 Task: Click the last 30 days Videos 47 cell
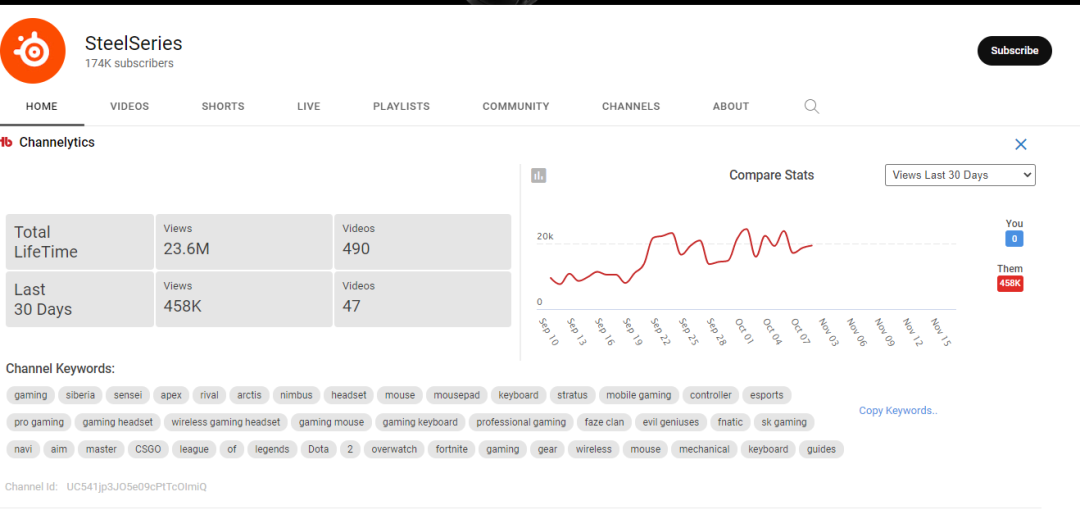tap(422, 299)
